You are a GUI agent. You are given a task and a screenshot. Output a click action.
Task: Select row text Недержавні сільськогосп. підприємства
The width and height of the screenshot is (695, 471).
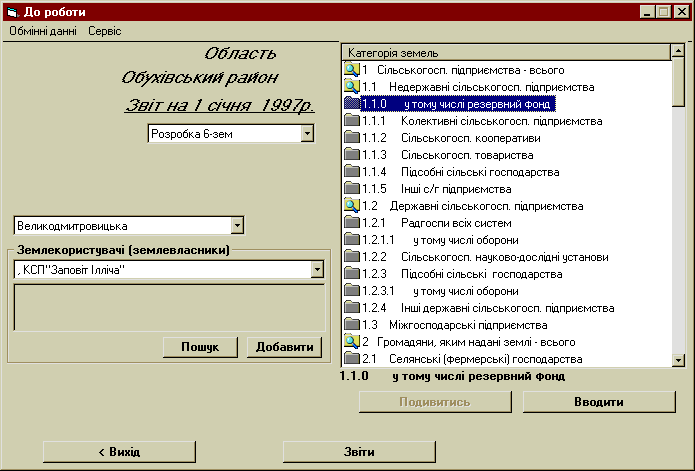pyautogui.click(x=492, y=87)
